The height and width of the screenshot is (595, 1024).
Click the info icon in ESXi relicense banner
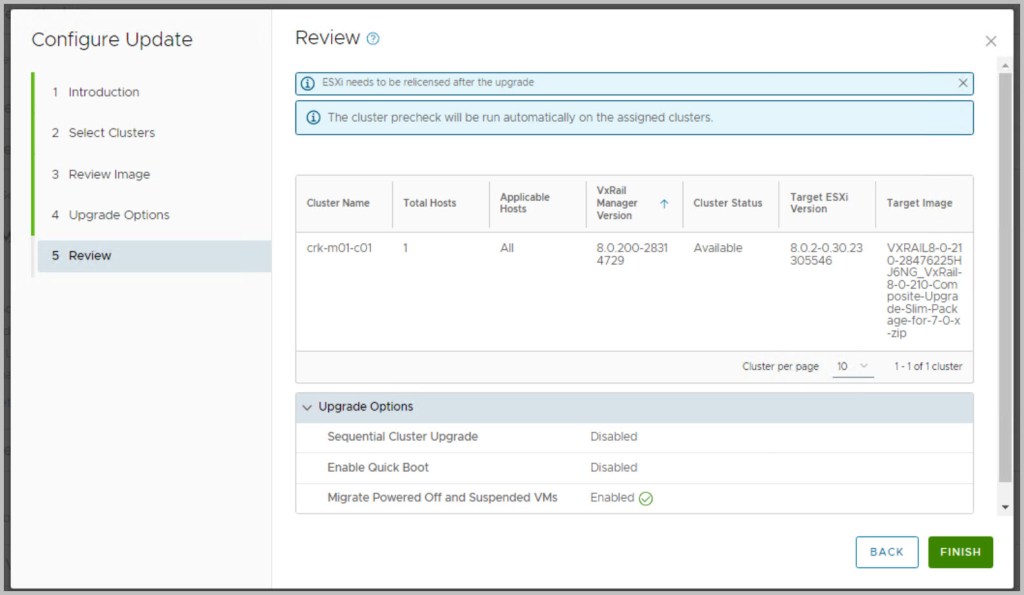(x=309, y=83)
